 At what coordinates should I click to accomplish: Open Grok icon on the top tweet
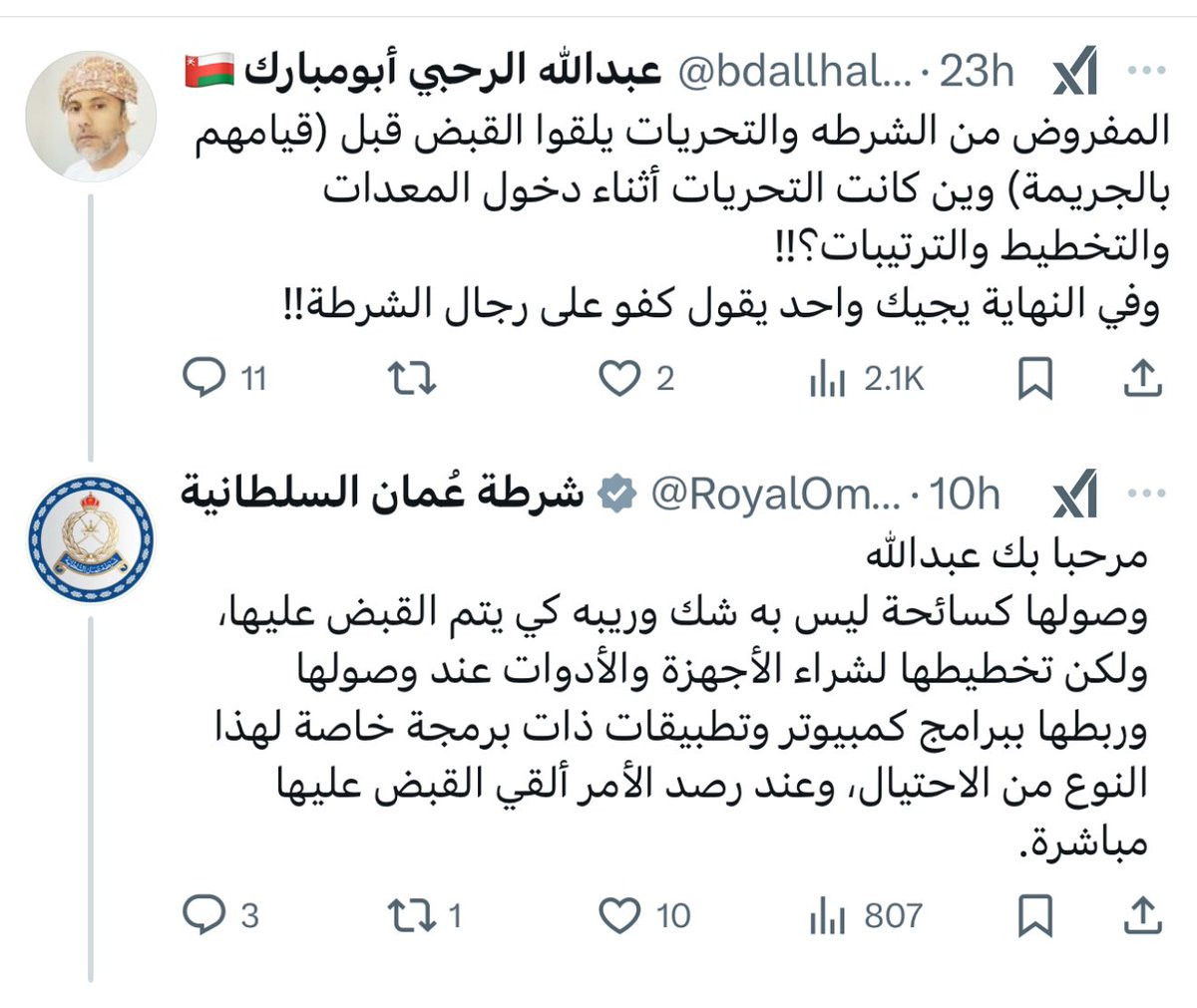pos(1075,72)
